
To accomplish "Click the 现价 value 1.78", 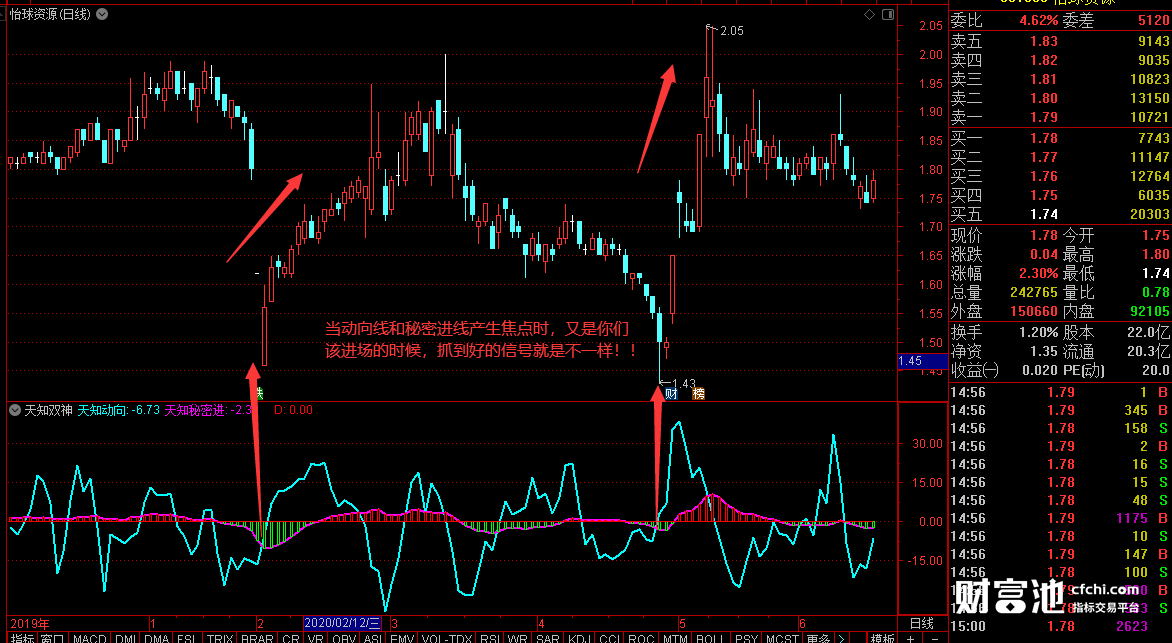I will (1043, 236).
